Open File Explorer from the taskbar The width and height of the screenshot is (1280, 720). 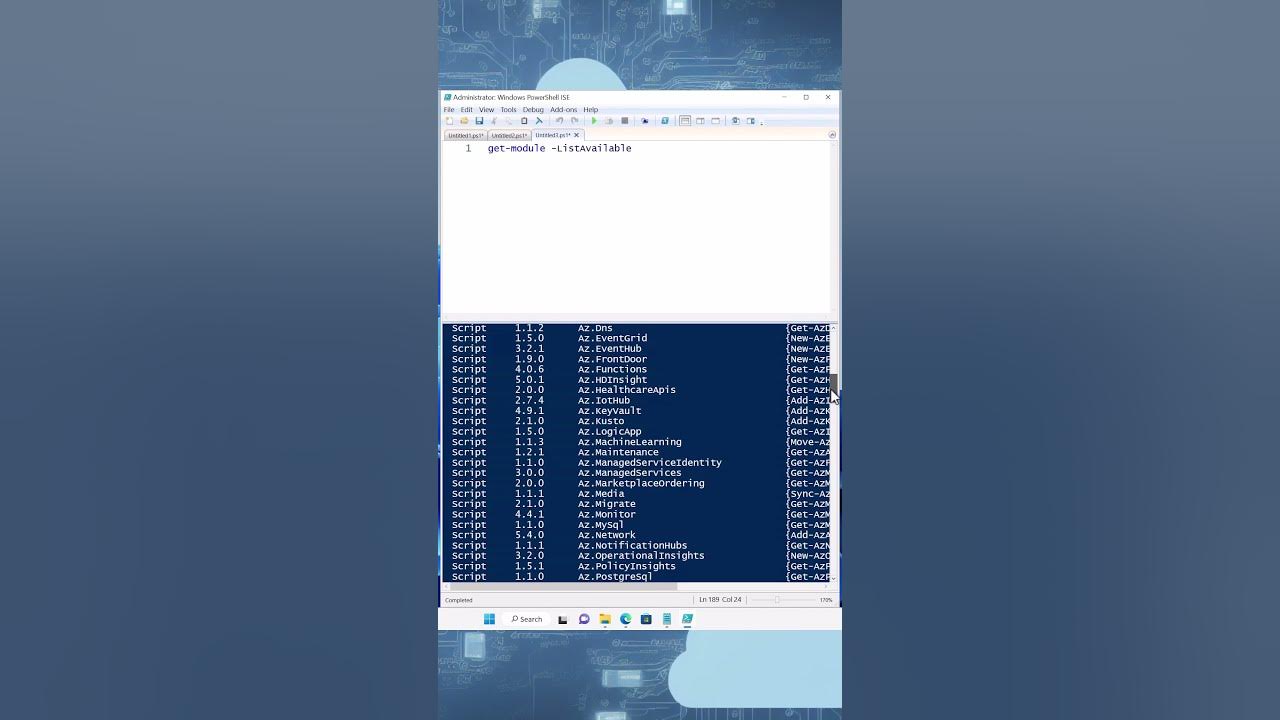click(605, 619)
